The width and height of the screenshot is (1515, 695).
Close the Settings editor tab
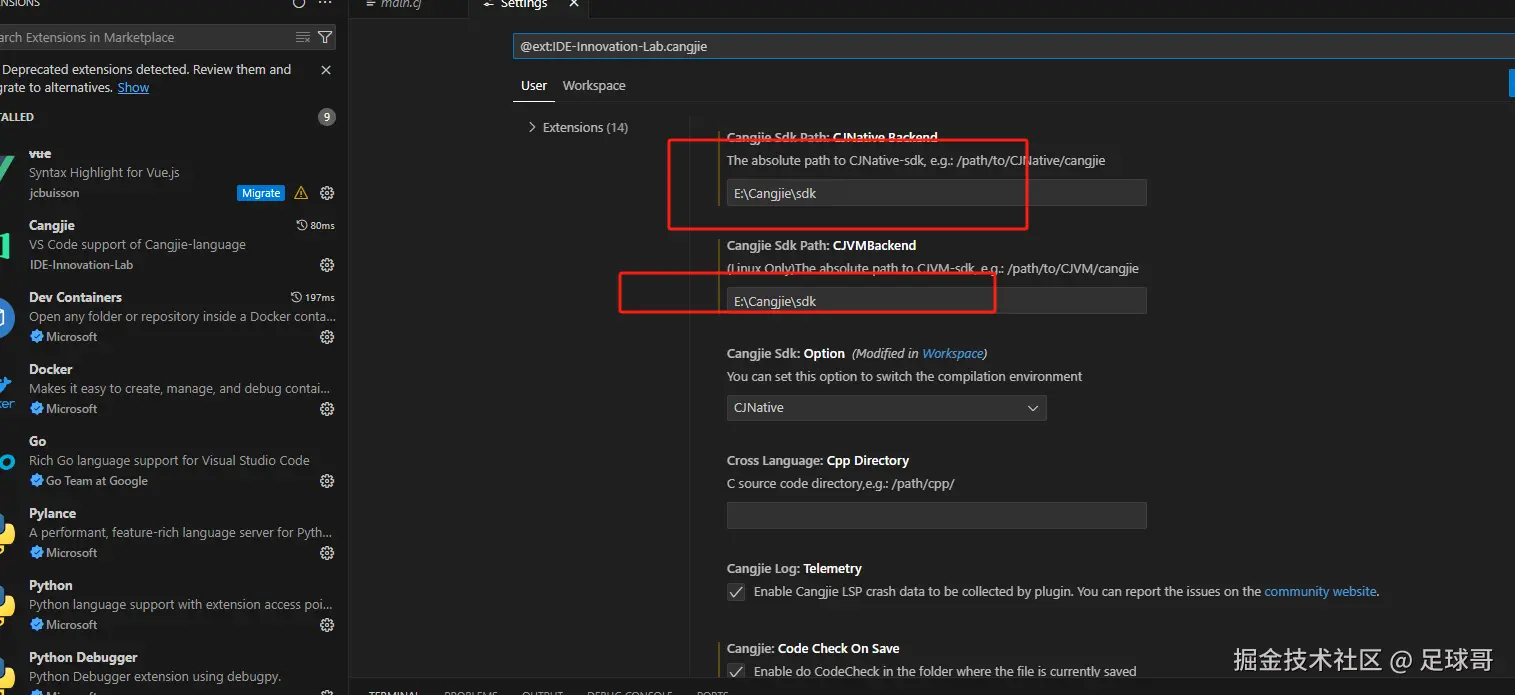tap(574, 4)
